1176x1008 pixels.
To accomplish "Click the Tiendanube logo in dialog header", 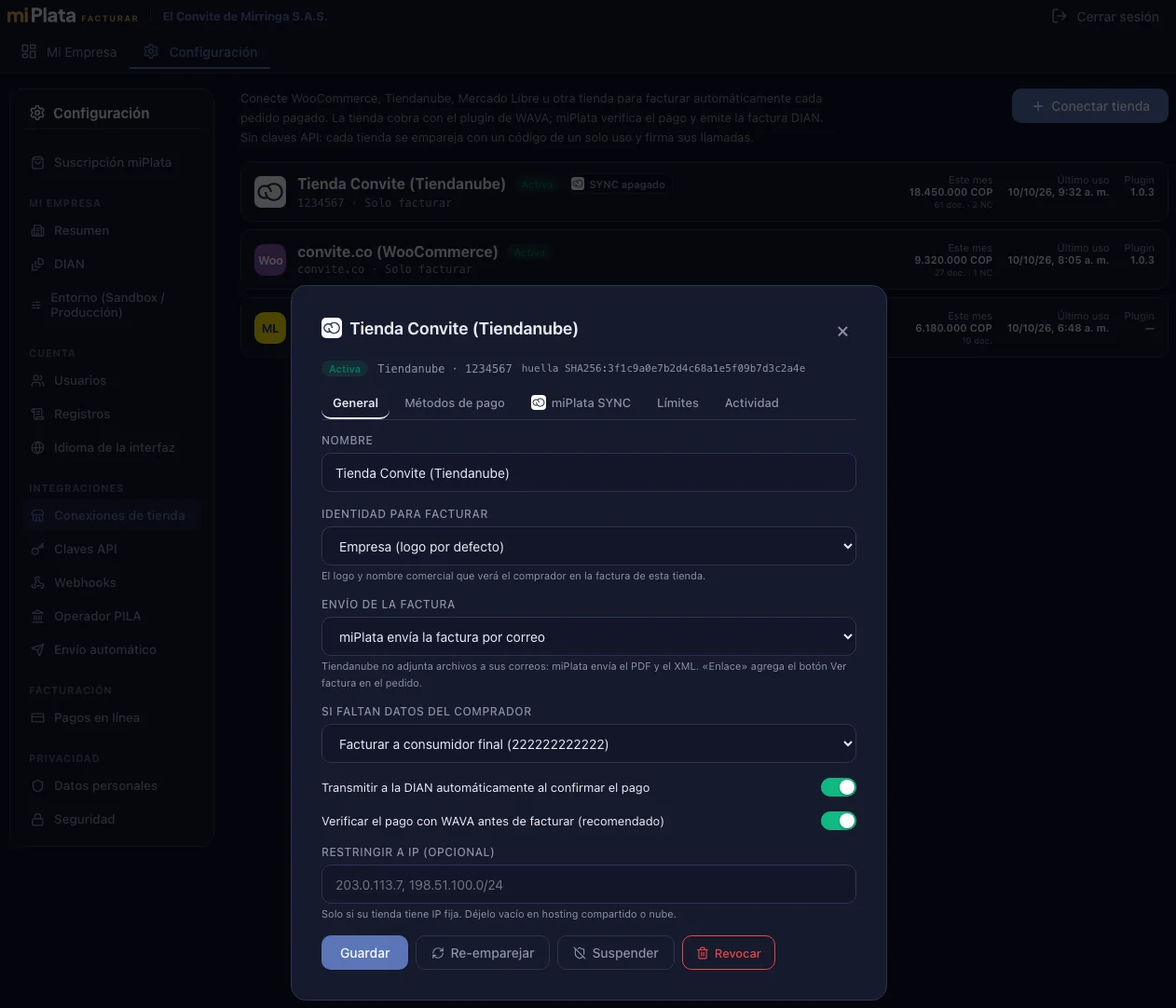I will point(332,328).
